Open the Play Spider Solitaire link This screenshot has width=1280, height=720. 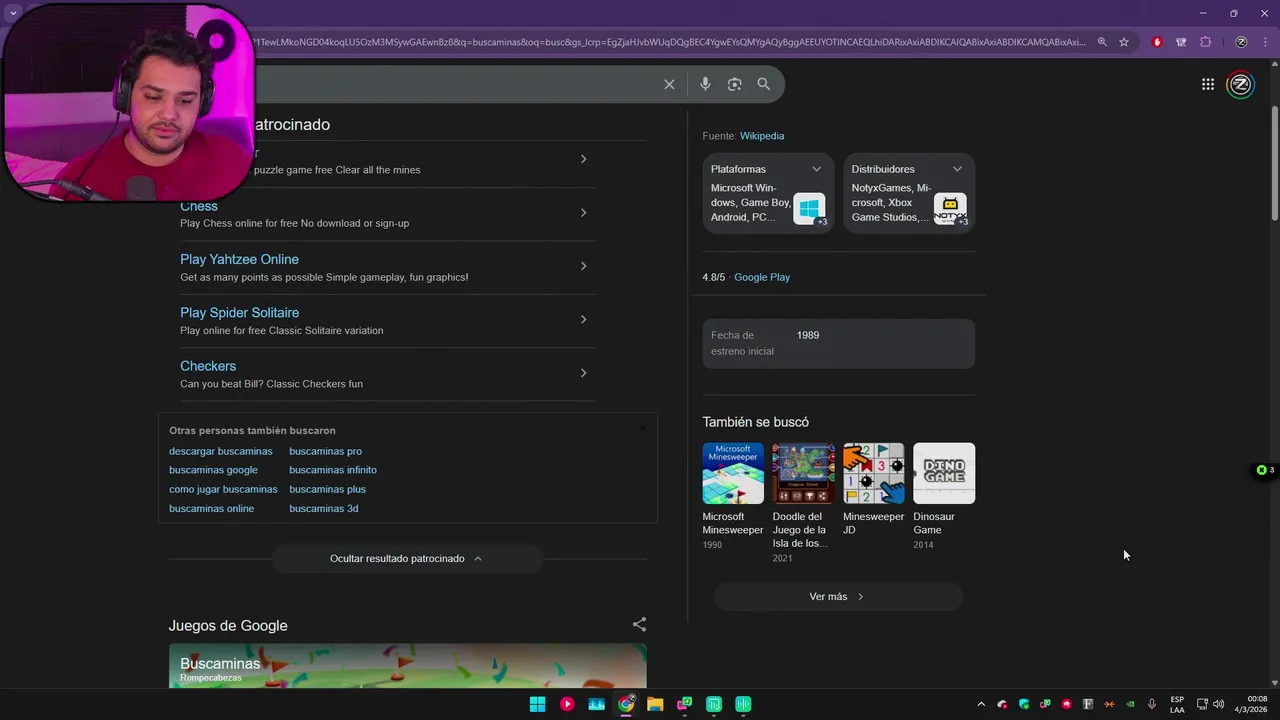pyautogui.click(x=239, y=313)
